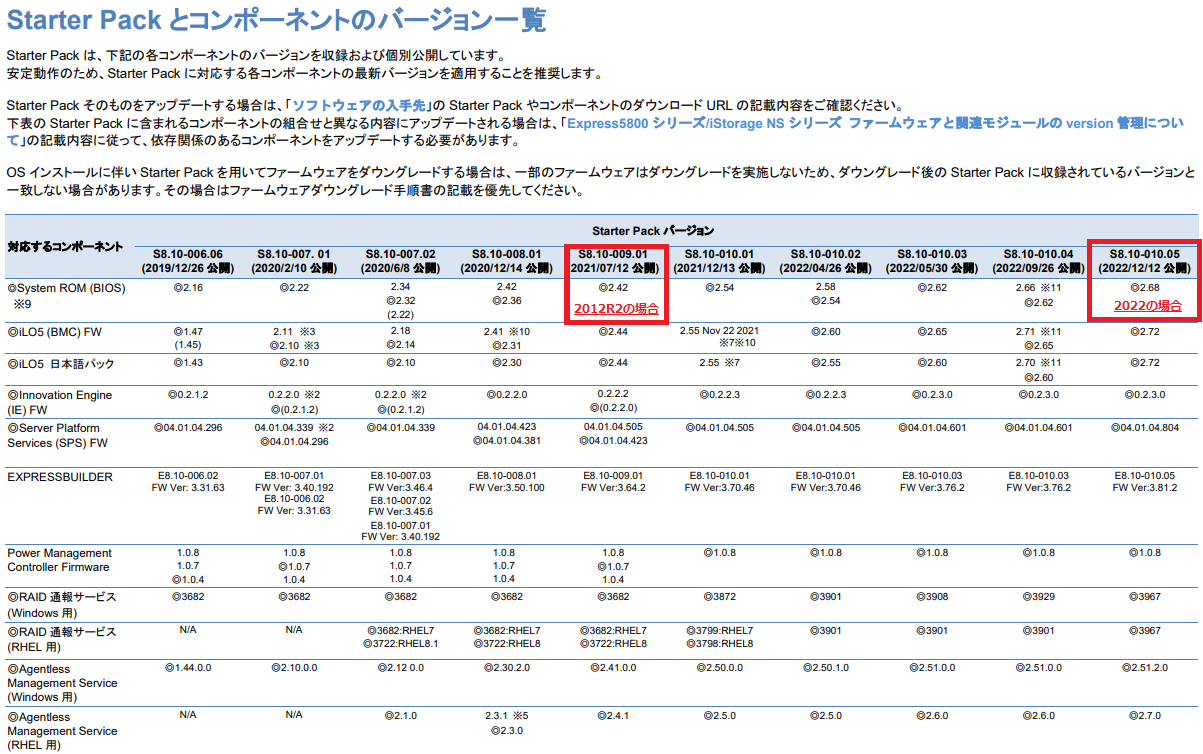The width and height of the screenshot is (1203, 754).
Task: Select the S8.10-010.01 column header
Action: (x=721, y=261)
